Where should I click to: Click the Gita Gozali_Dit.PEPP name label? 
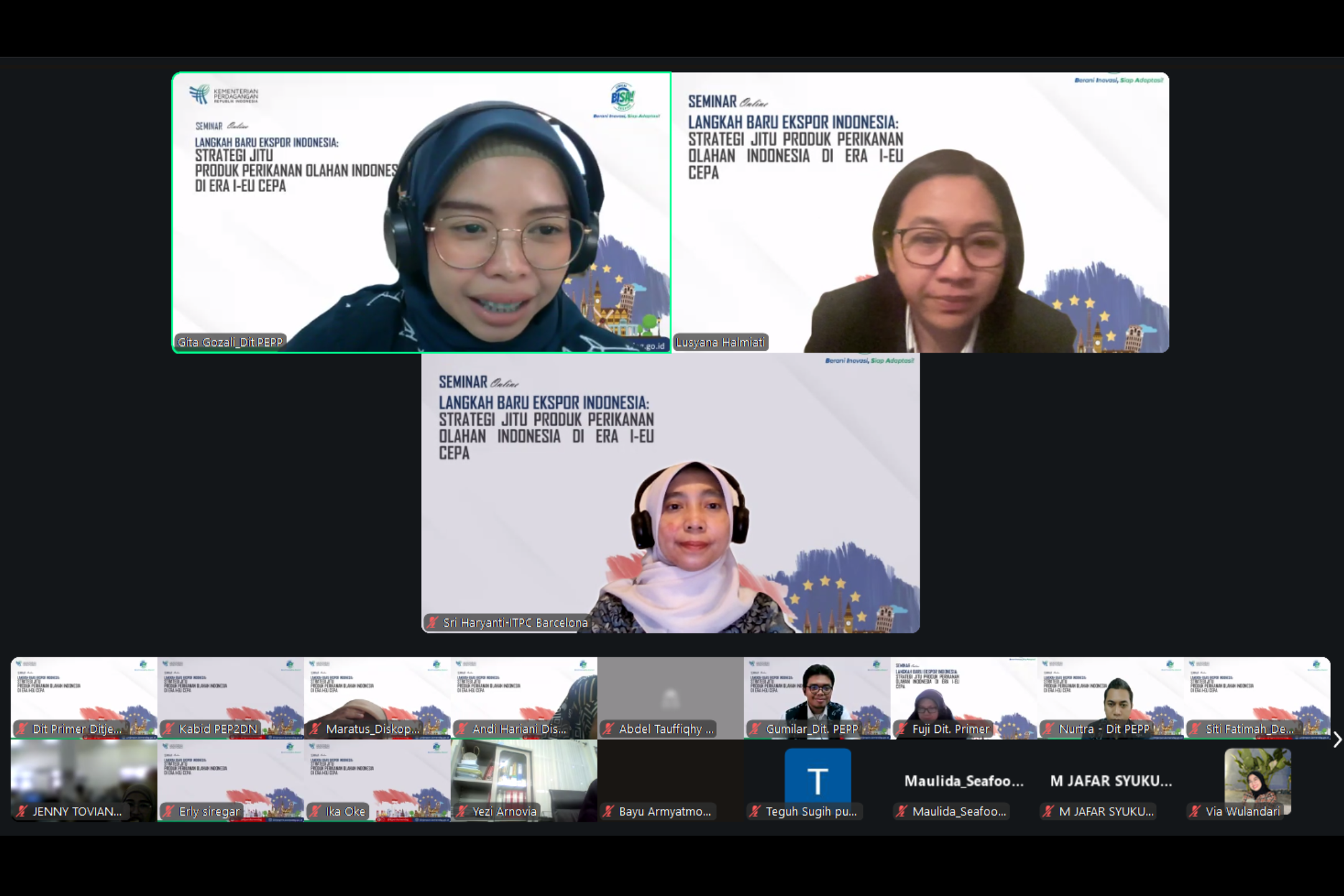point(230,342)
